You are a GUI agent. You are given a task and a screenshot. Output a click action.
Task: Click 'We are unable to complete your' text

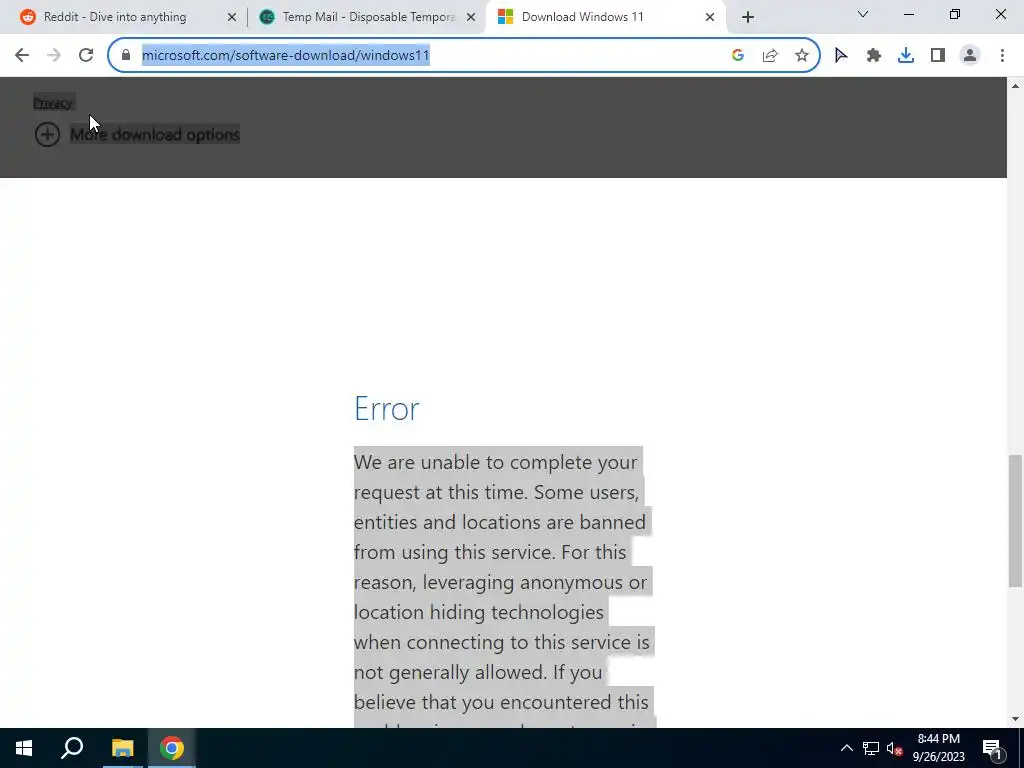[x=496, y=462]
